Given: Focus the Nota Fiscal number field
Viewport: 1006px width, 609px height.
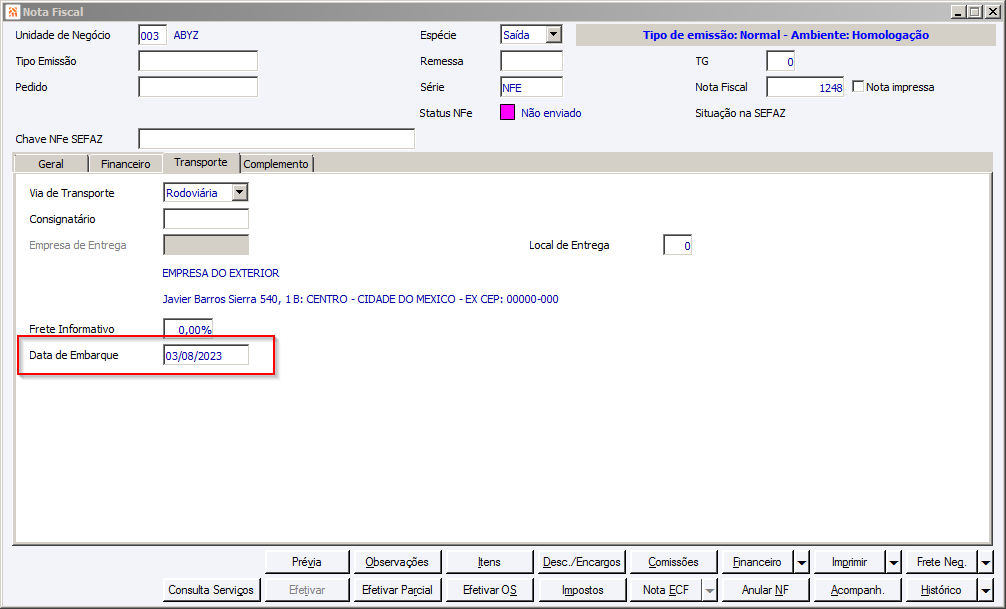Looking at the screenshot, I should (805, 87).
